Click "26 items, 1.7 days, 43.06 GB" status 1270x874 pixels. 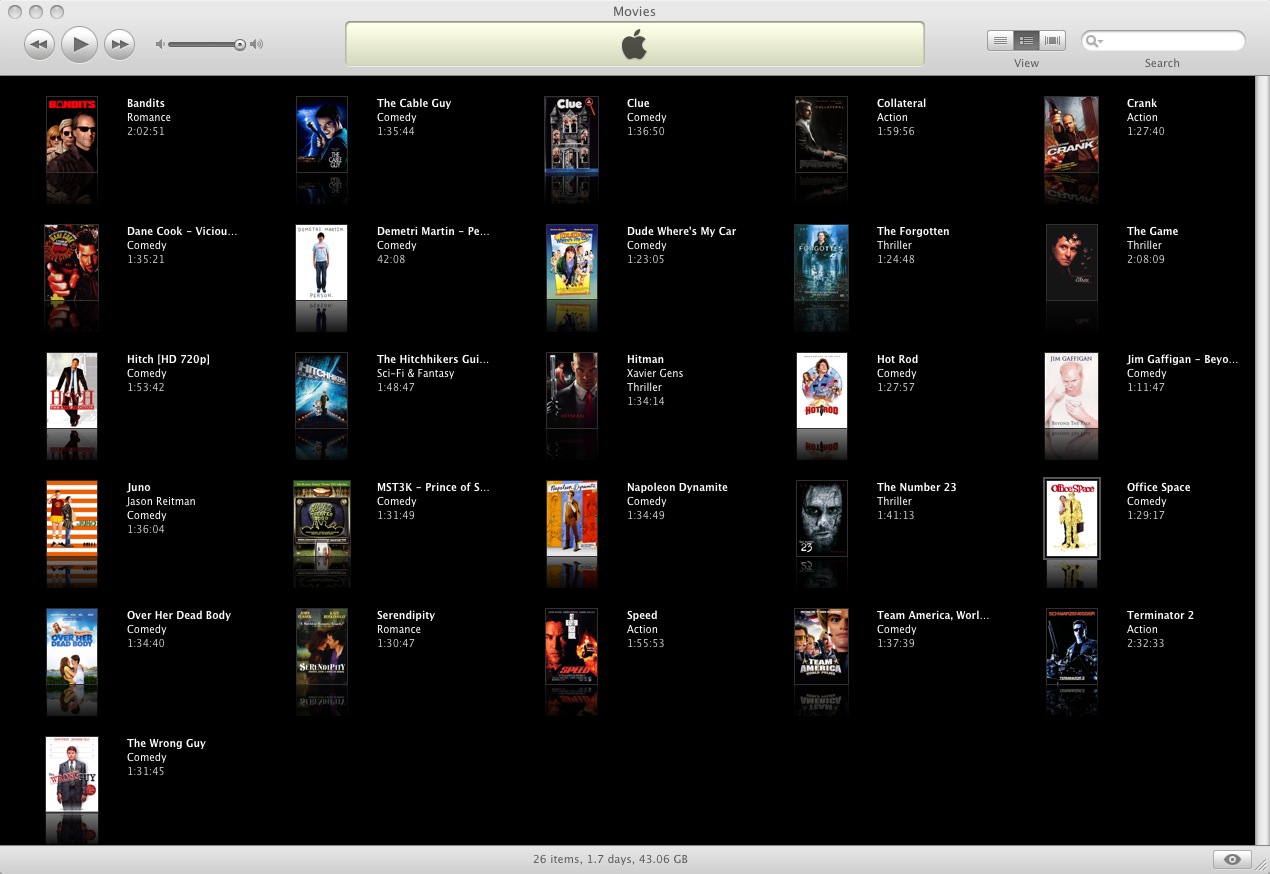pyautogui.click(x=610, y=859)
